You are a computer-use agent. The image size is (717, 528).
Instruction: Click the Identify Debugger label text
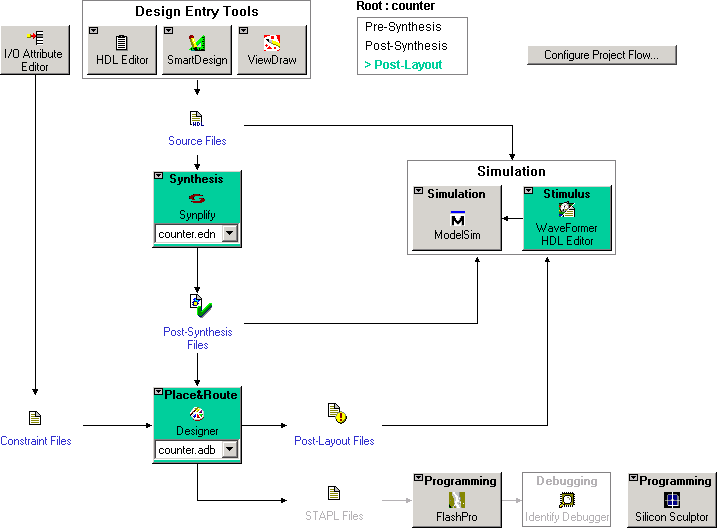point(567,517)
